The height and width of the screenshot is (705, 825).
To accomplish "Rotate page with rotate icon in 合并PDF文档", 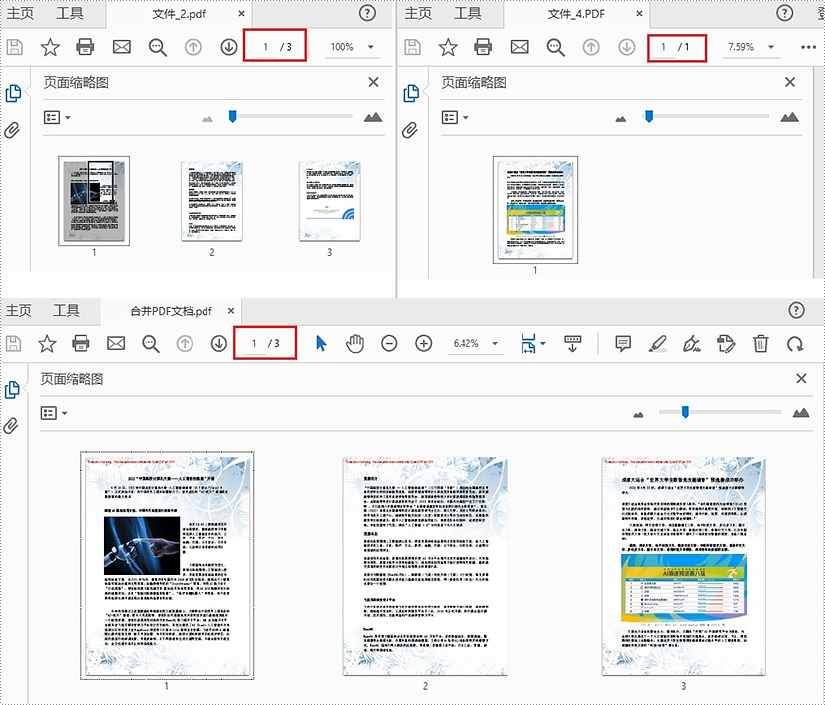I will pyautogui.click(x=795, y=344).
